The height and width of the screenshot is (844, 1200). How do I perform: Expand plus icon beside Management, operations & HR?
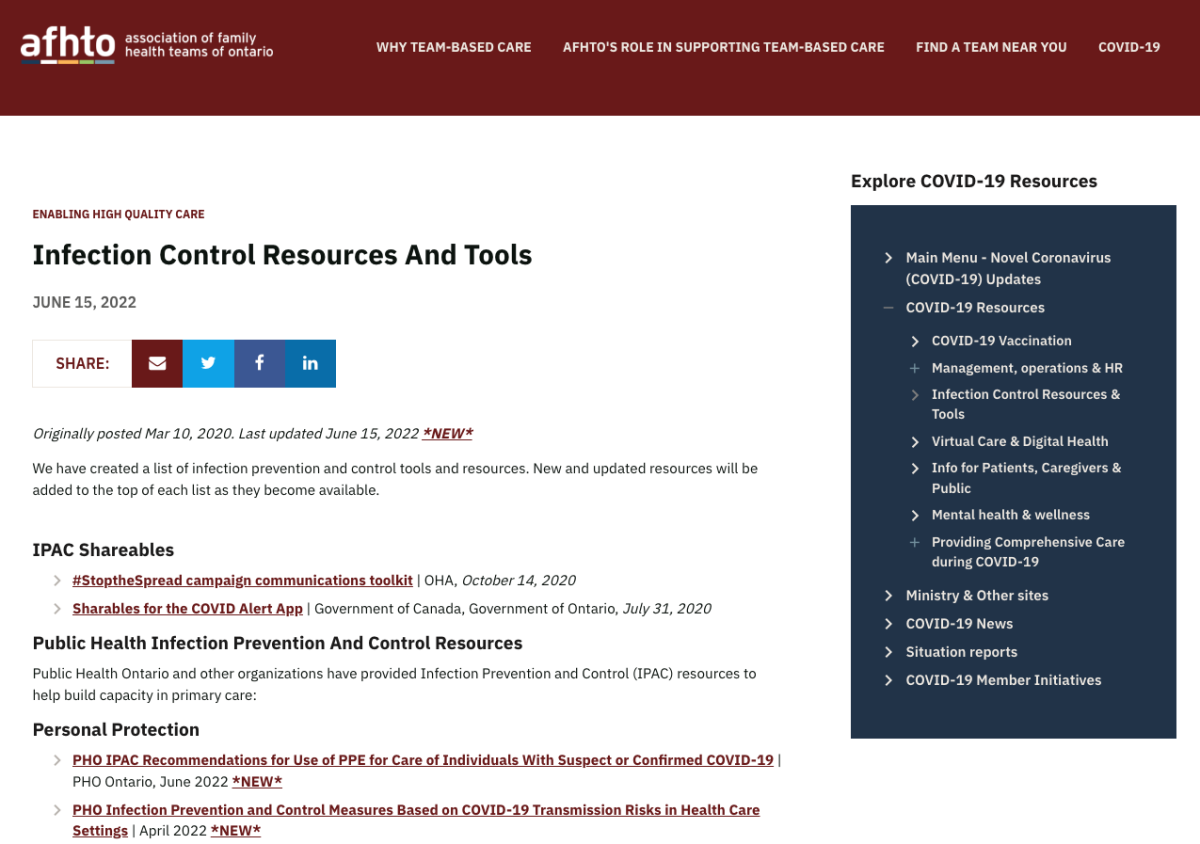914,368
